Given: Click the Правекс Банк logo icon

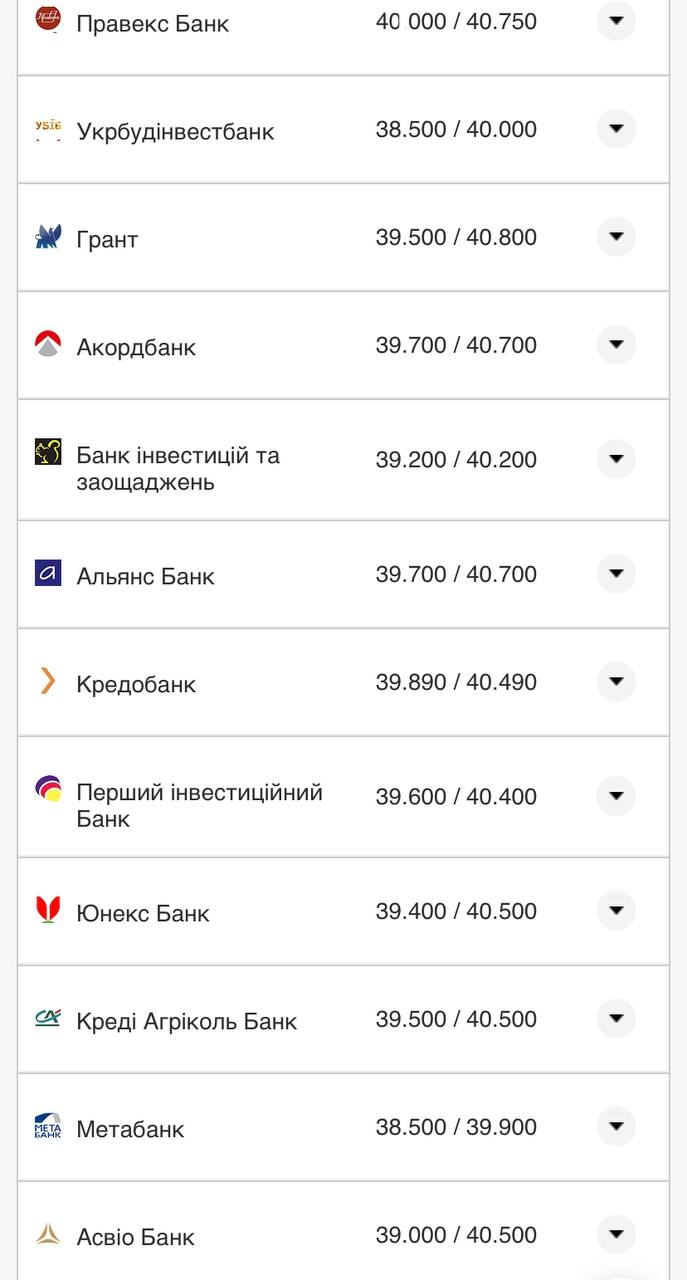Looking at the screenshot, I should (x=48, y=18).
